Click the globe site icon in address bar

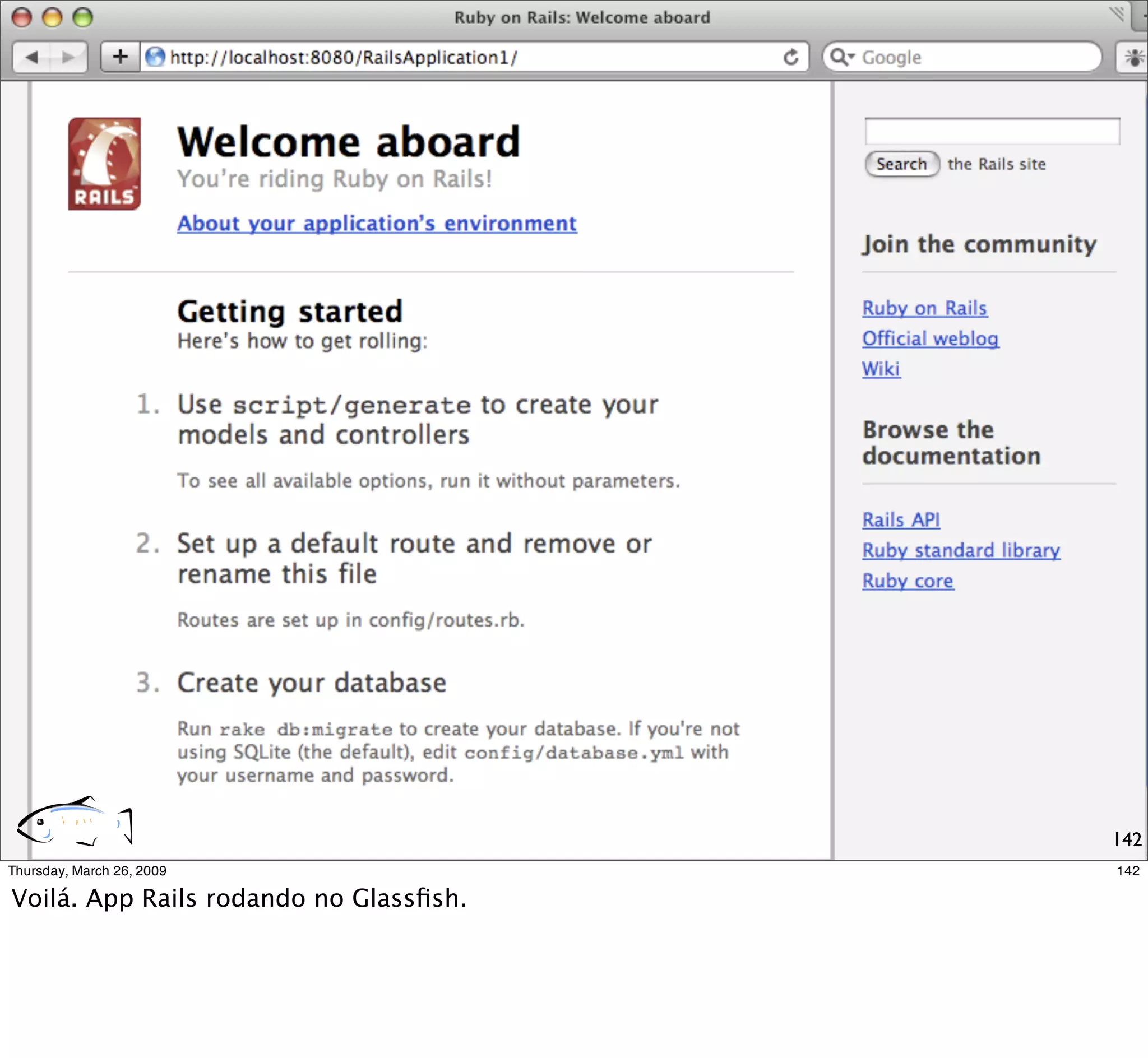pyautogui.click(x=155, y=57)
